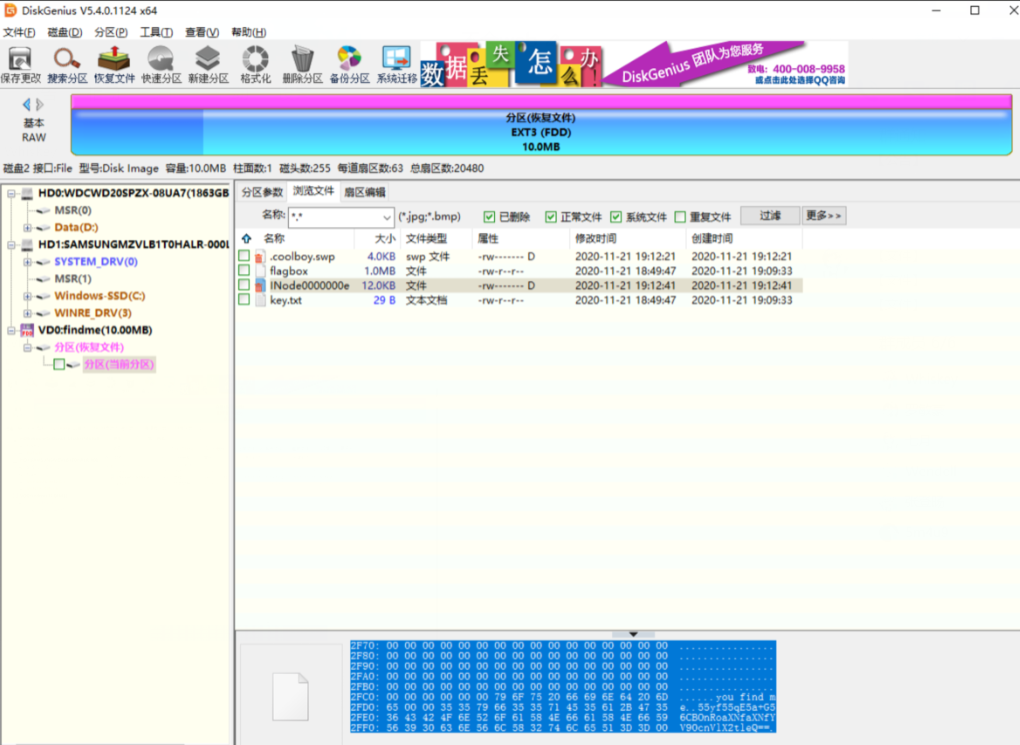Expand the WINRE_DRV(3) partition node

click(27, 313)
